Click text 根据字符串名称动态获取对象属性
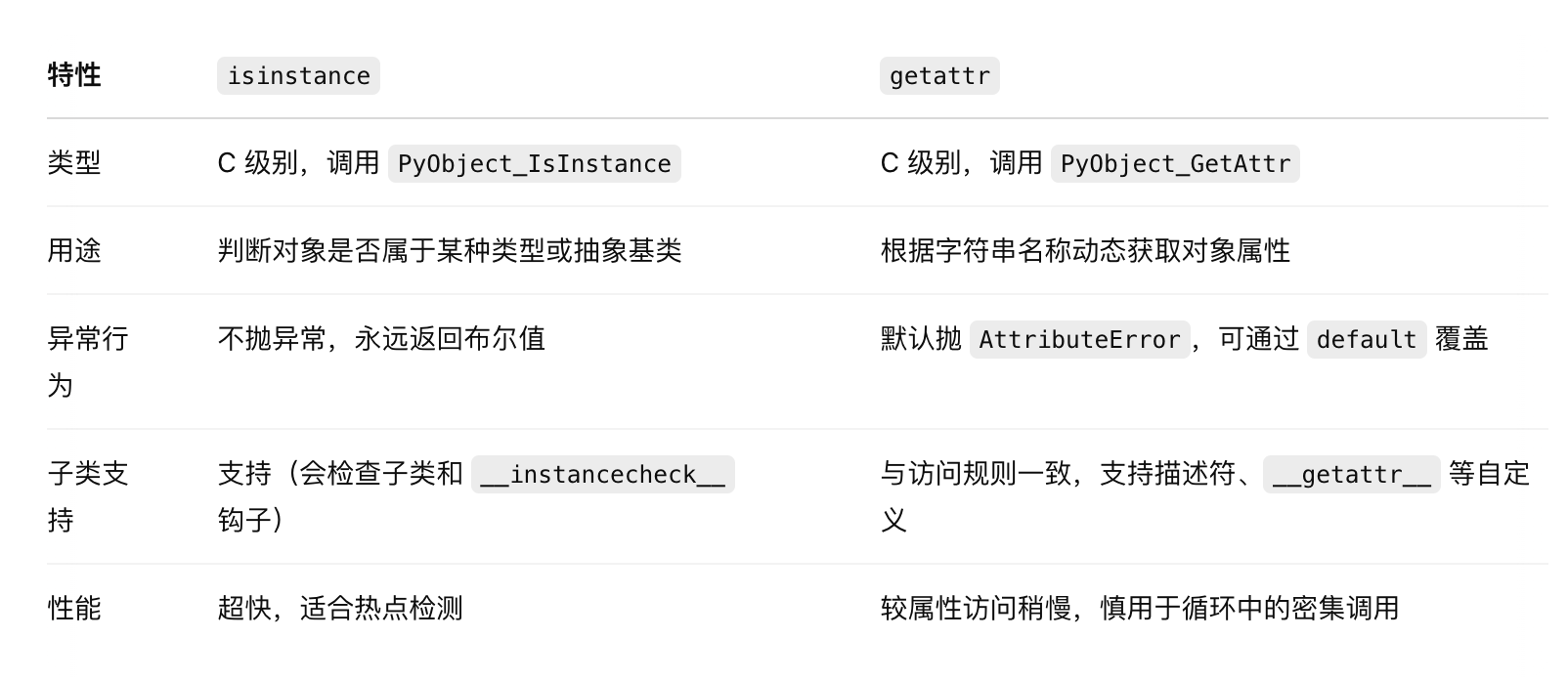Image resolution: width=1568 pixels, height=682 pixels. [1085, 251]
